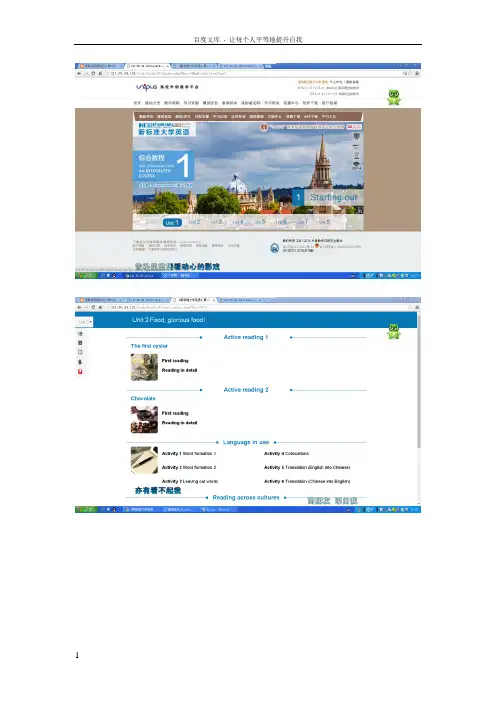Open Reading in detail under Chocolate

(x=180, y=423)
